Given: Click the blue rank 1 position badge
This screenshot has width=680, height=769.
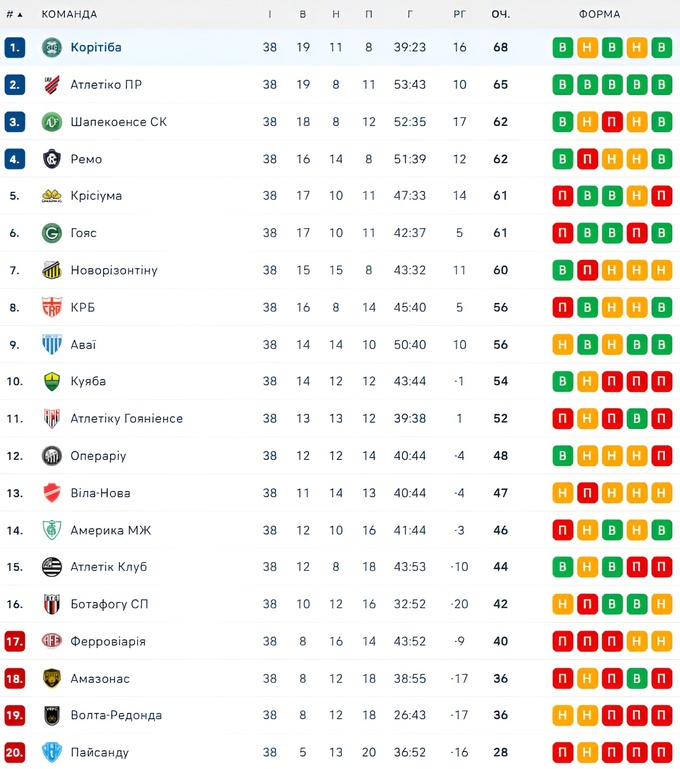Looking at the screenshot, I should [x=14, y=48].
